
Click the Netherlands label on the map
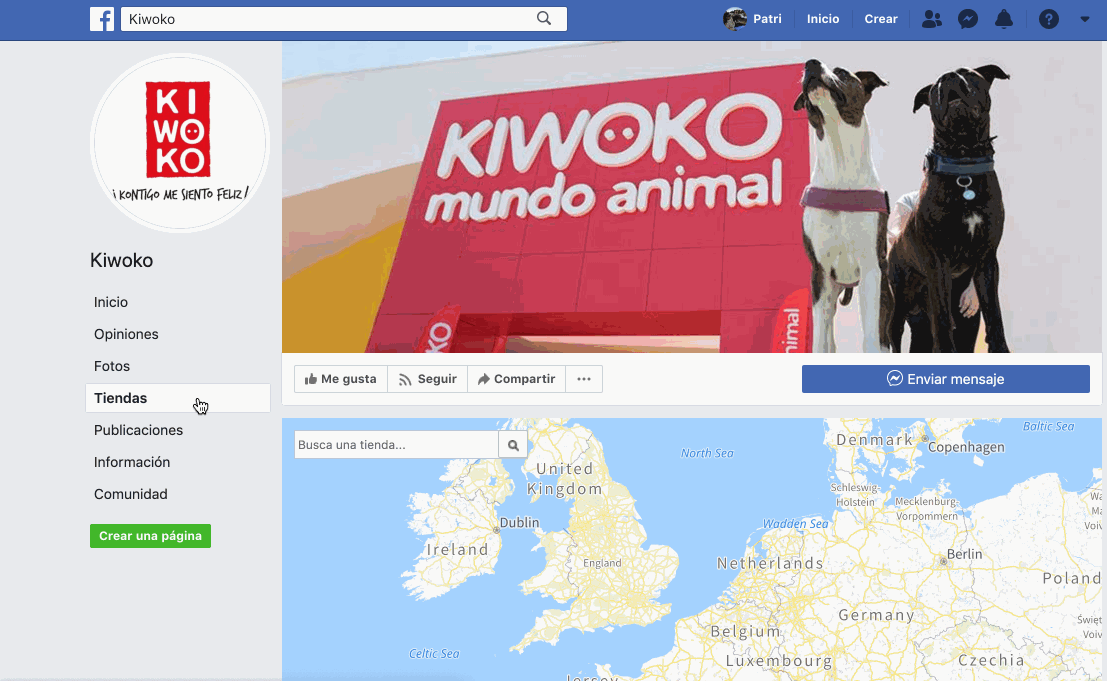tap(770, 563)
